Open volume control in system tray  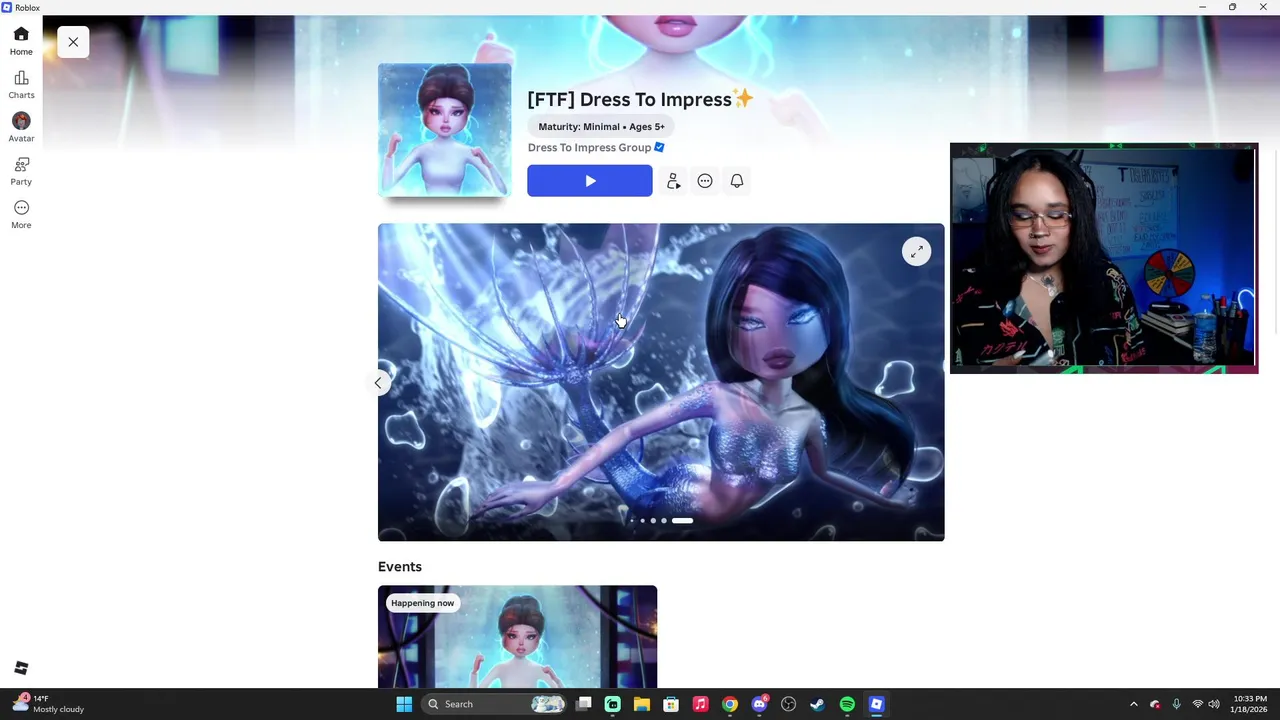1213,704
